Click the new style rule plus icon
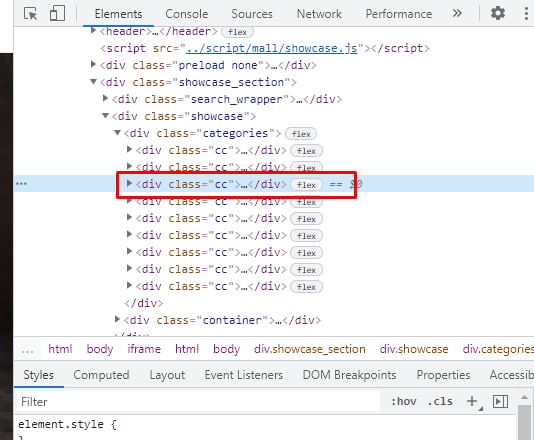The height and width of the screenshot is (440, 534). pyautogui.click(x=472, y=401)
